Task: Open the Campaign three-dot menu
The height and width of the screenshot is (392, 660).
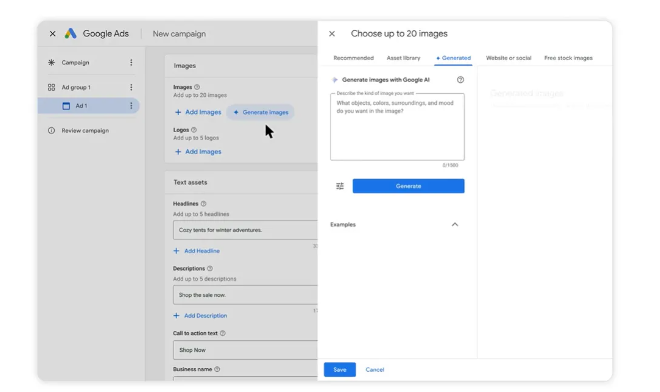Action: tap(131, 62)
